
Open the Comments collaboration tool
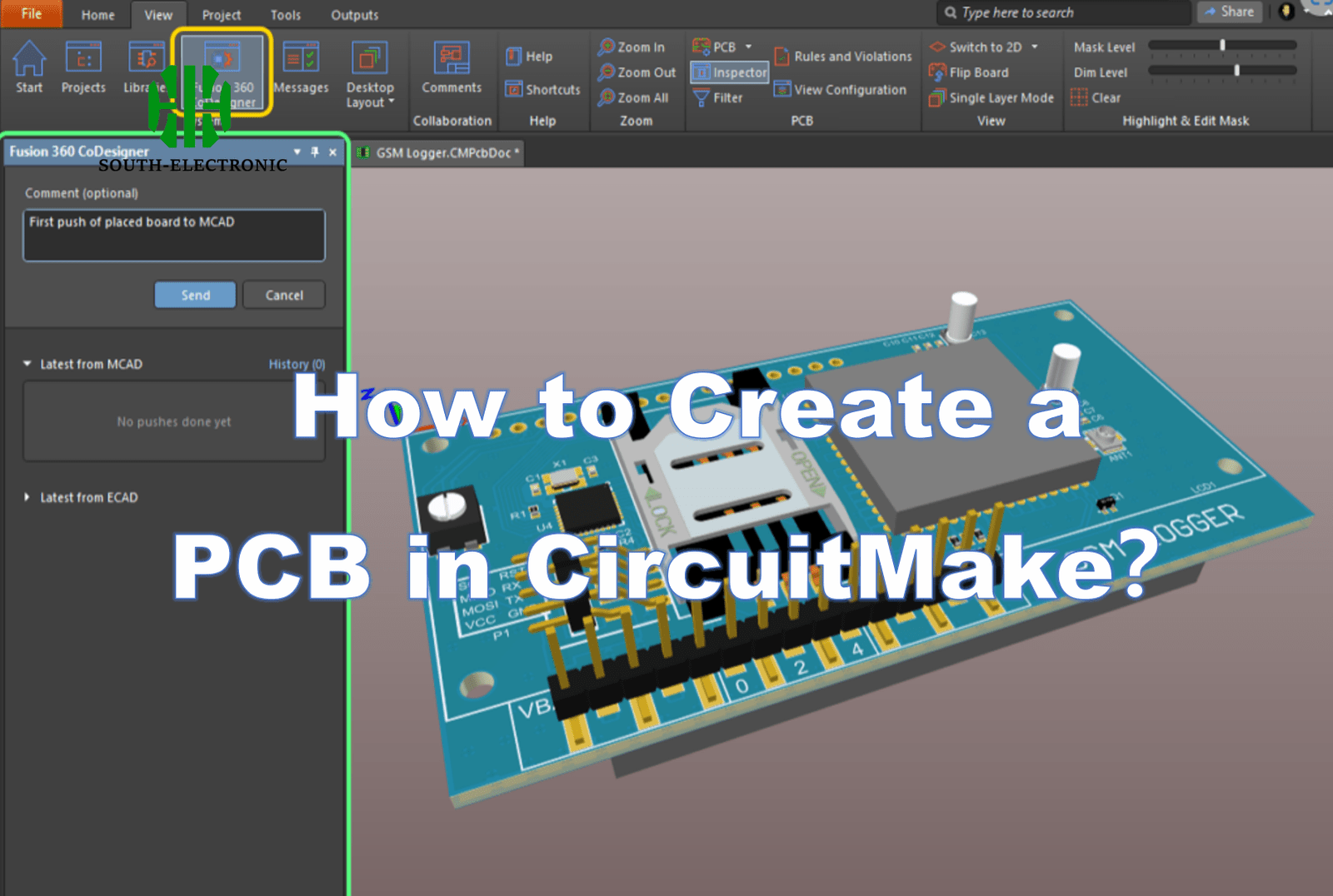[x=452, y=68]
